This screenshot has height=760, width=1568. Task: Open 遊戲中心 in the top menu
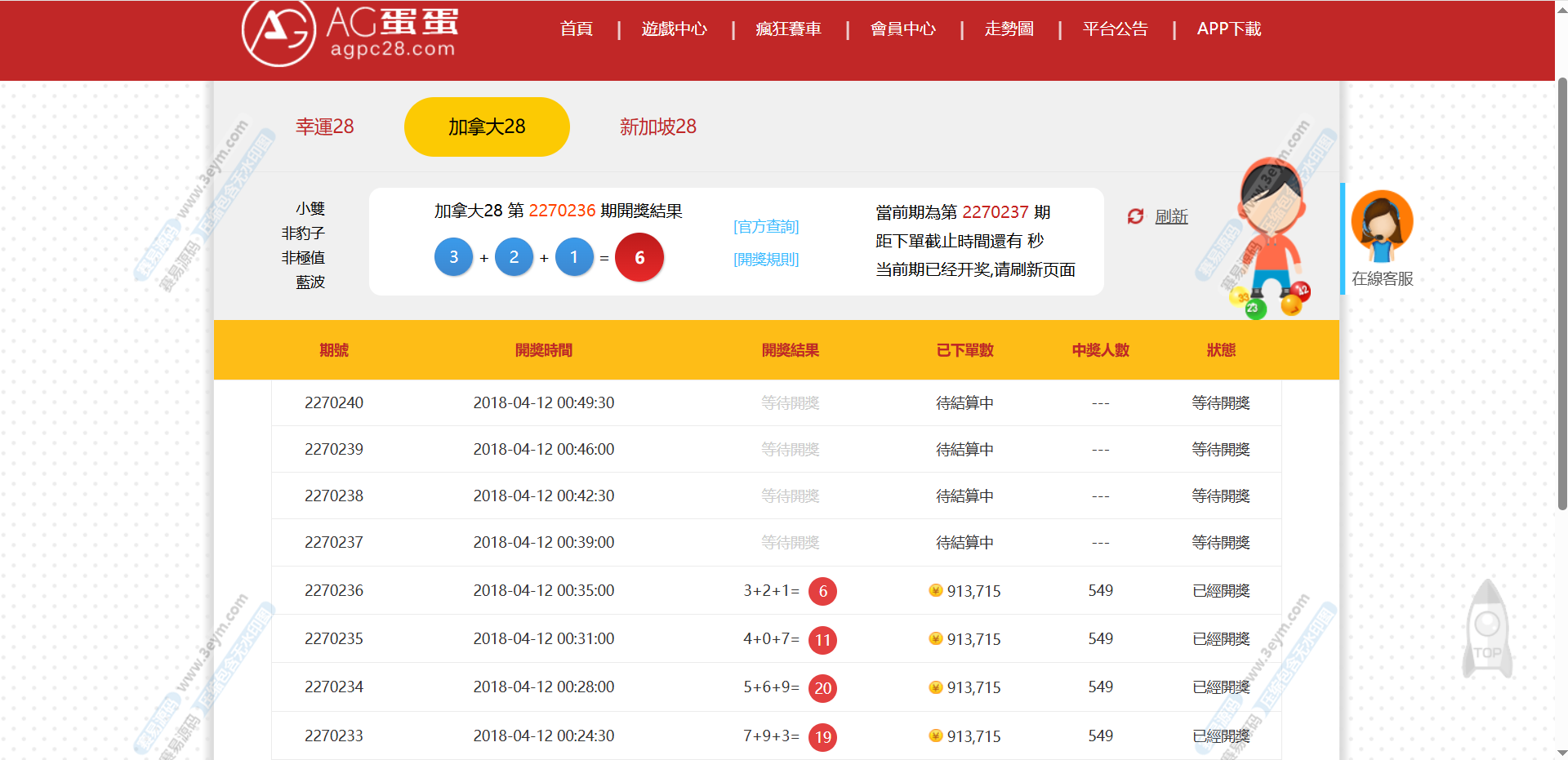[x=674, y=29]
